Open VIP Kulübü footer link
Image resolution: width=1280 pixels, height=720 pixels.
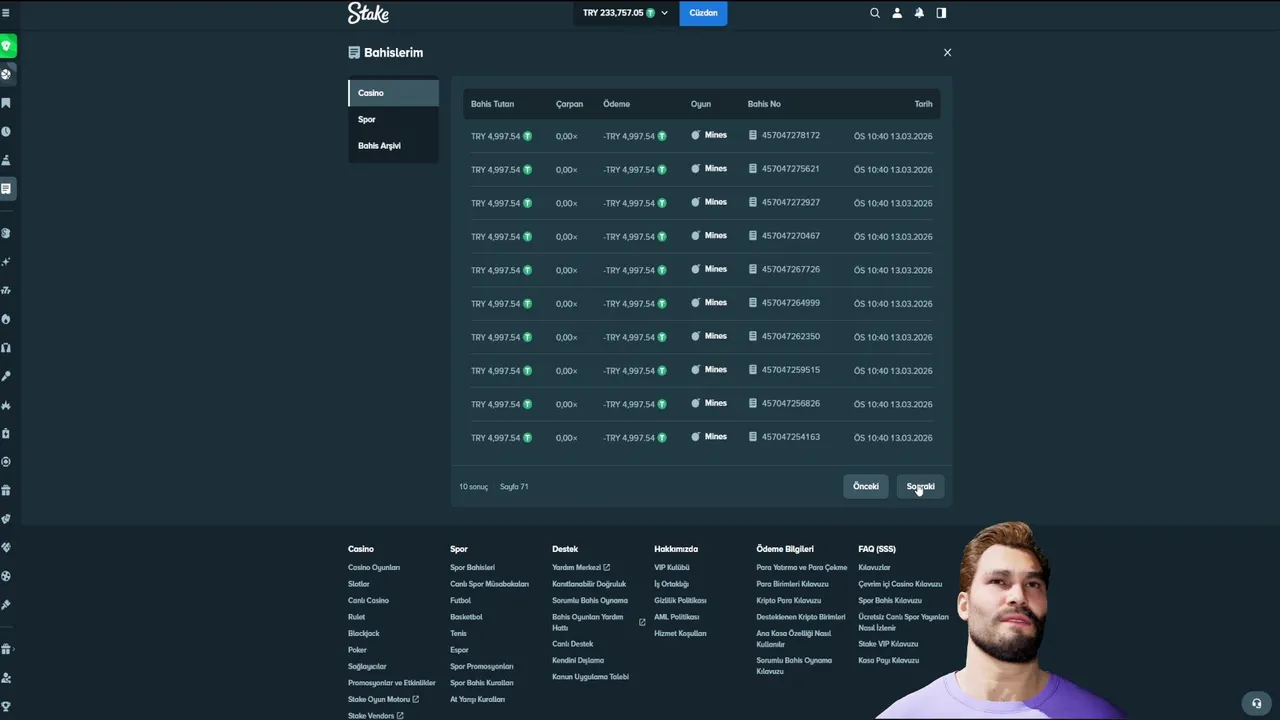[x=672, y=567]
